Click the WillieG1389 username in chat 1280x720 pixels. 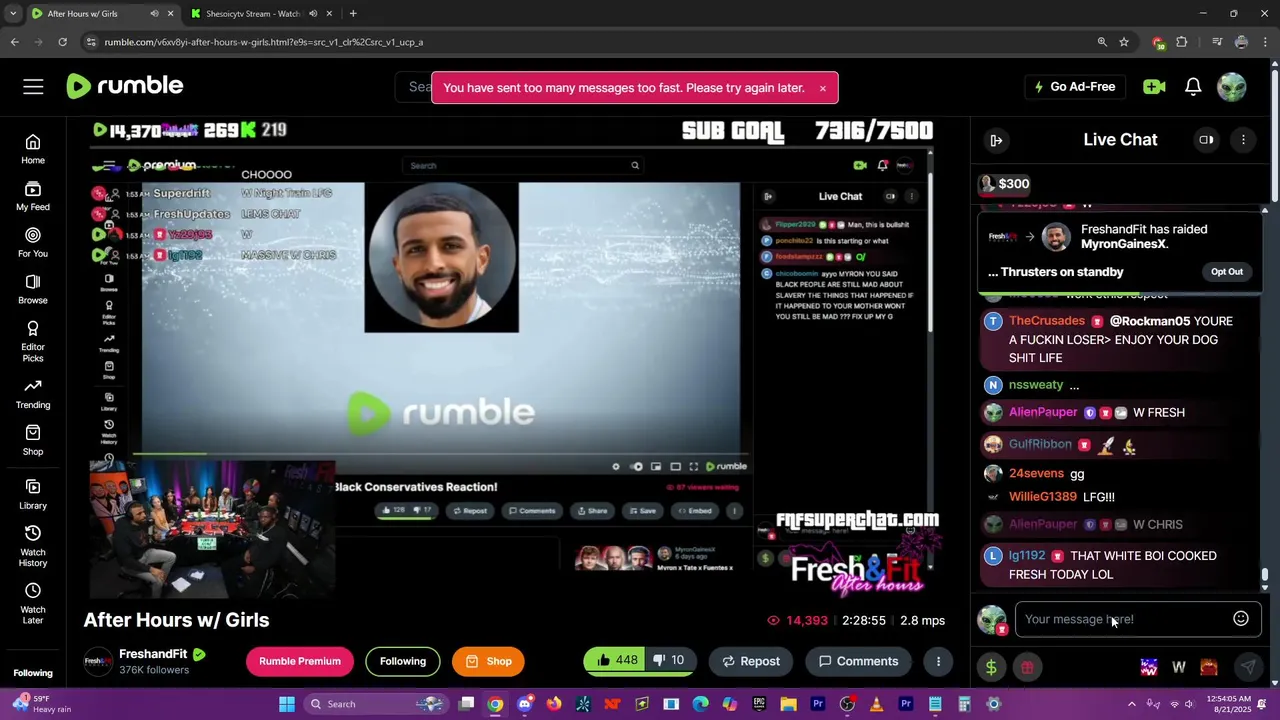click(x=1043, y=497)
